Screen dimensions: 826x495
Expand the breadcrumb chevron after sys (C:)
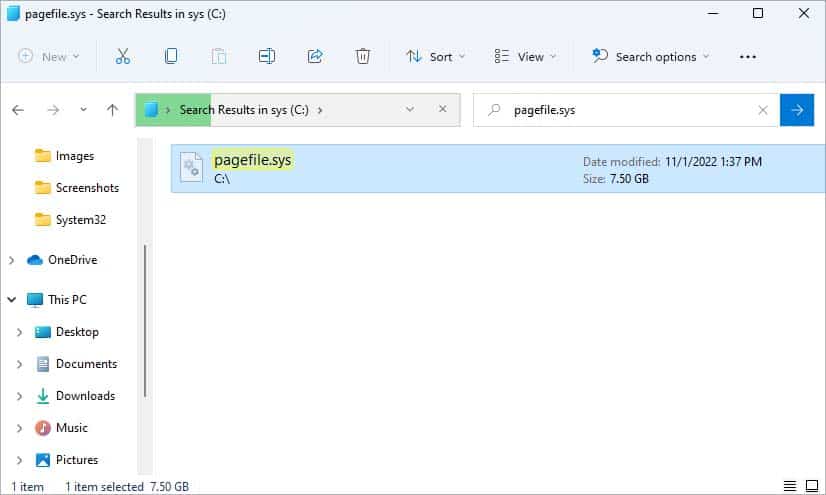coord(320,110)
